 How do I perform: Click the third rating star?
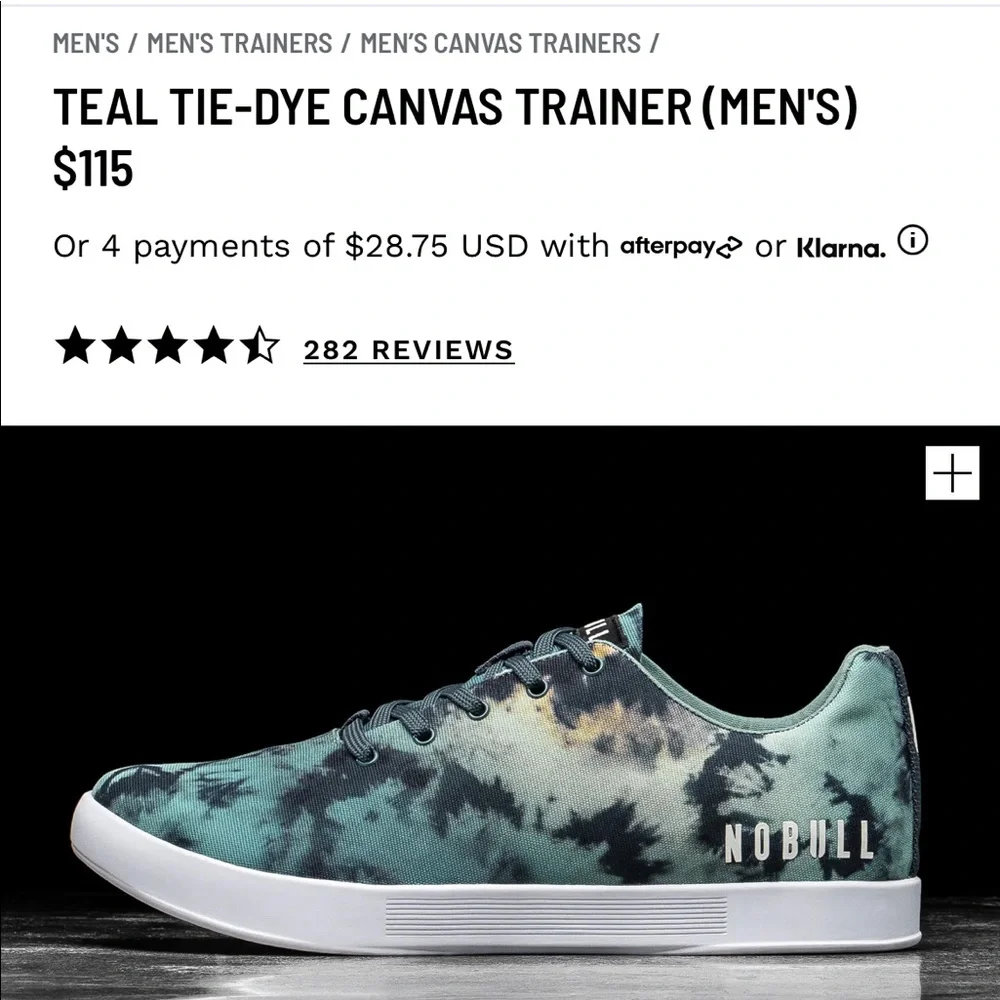click(x=168, y=345)
